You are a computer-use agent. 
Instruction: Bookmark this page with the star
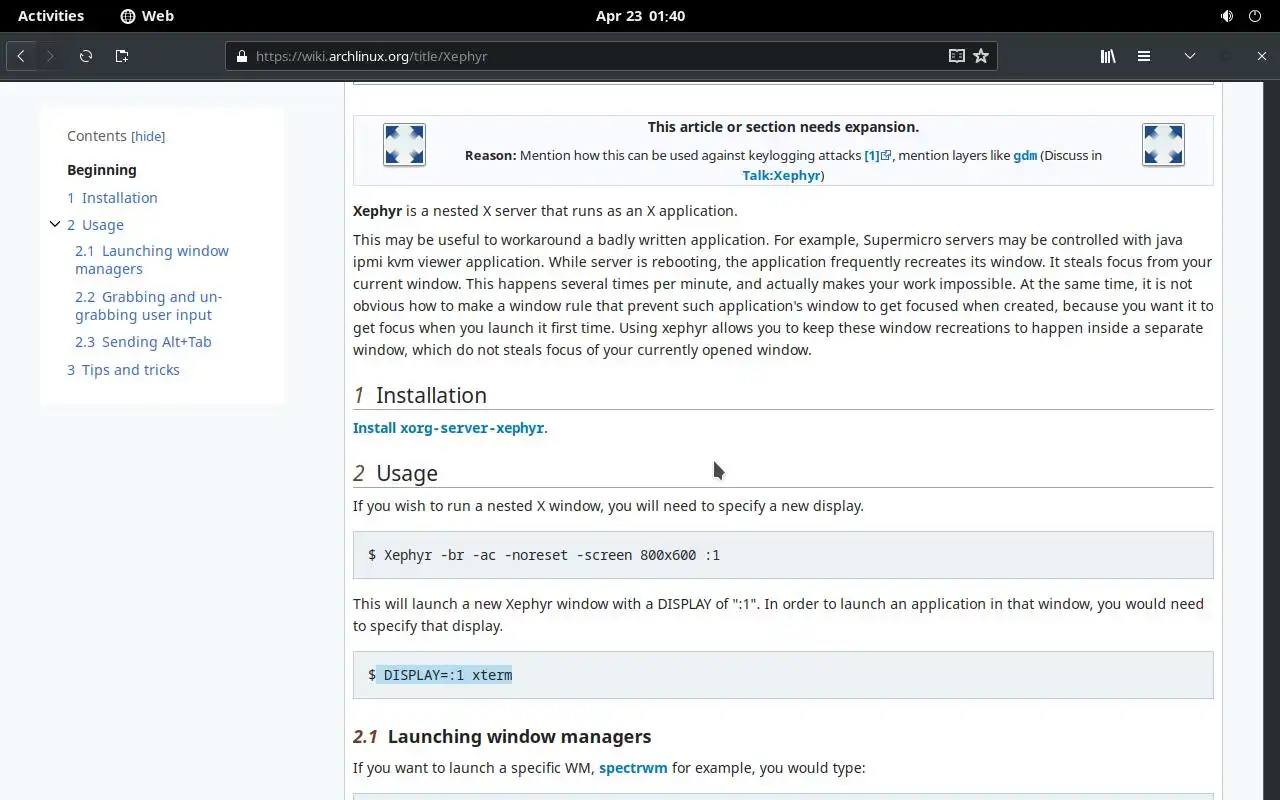pyautogui.click(x=981, y=56)
